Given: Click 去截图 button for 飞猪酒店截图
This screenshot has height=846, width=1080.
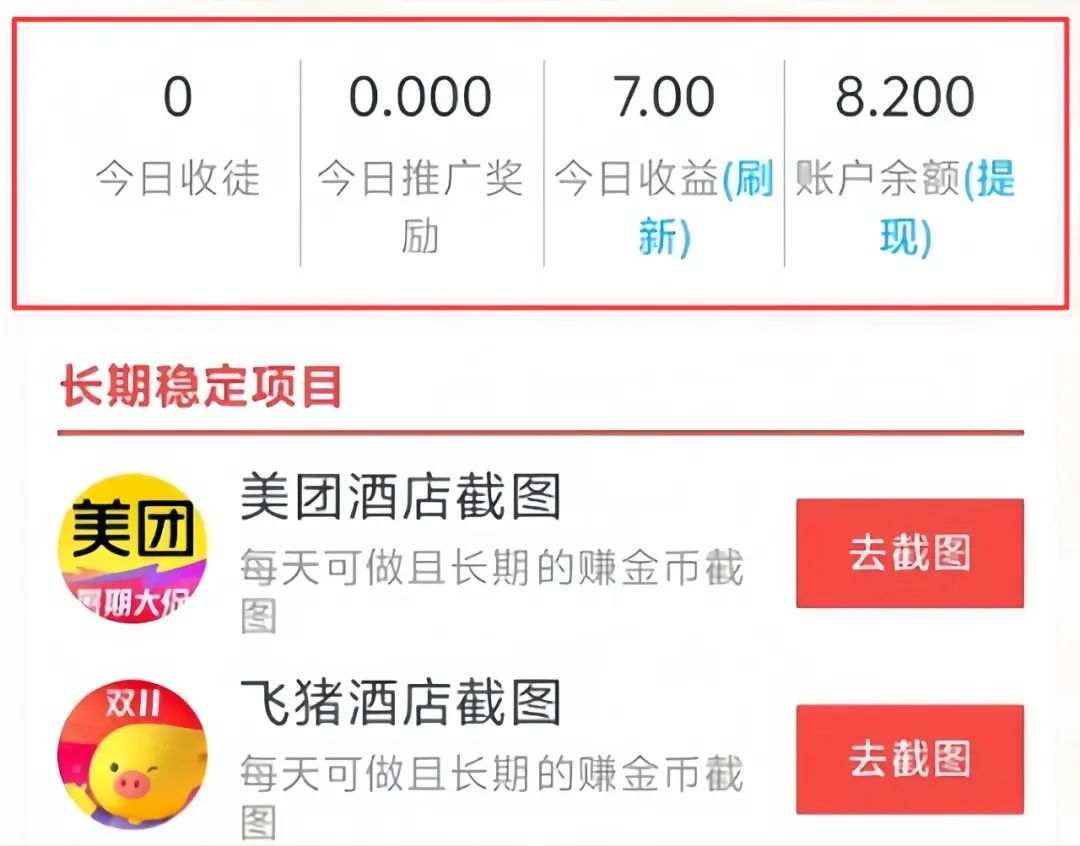Looking at the screenshot, I should (x=910, y=759).
